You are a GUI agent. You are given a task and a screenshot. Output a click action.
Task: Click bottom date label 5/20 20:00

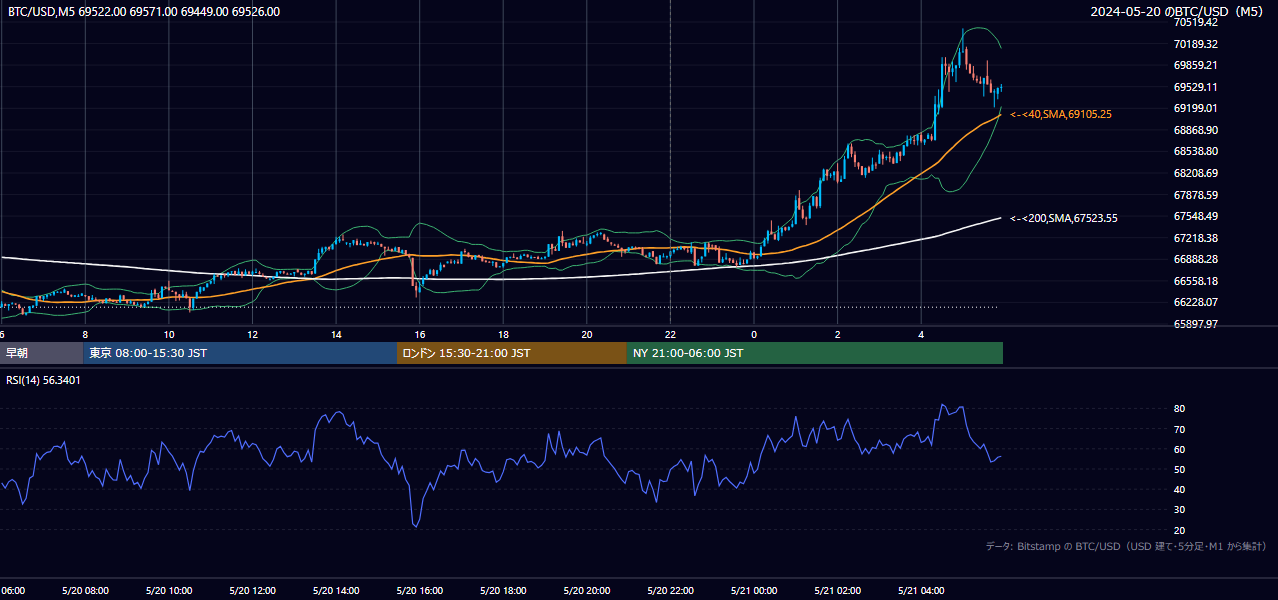point(587,591)
